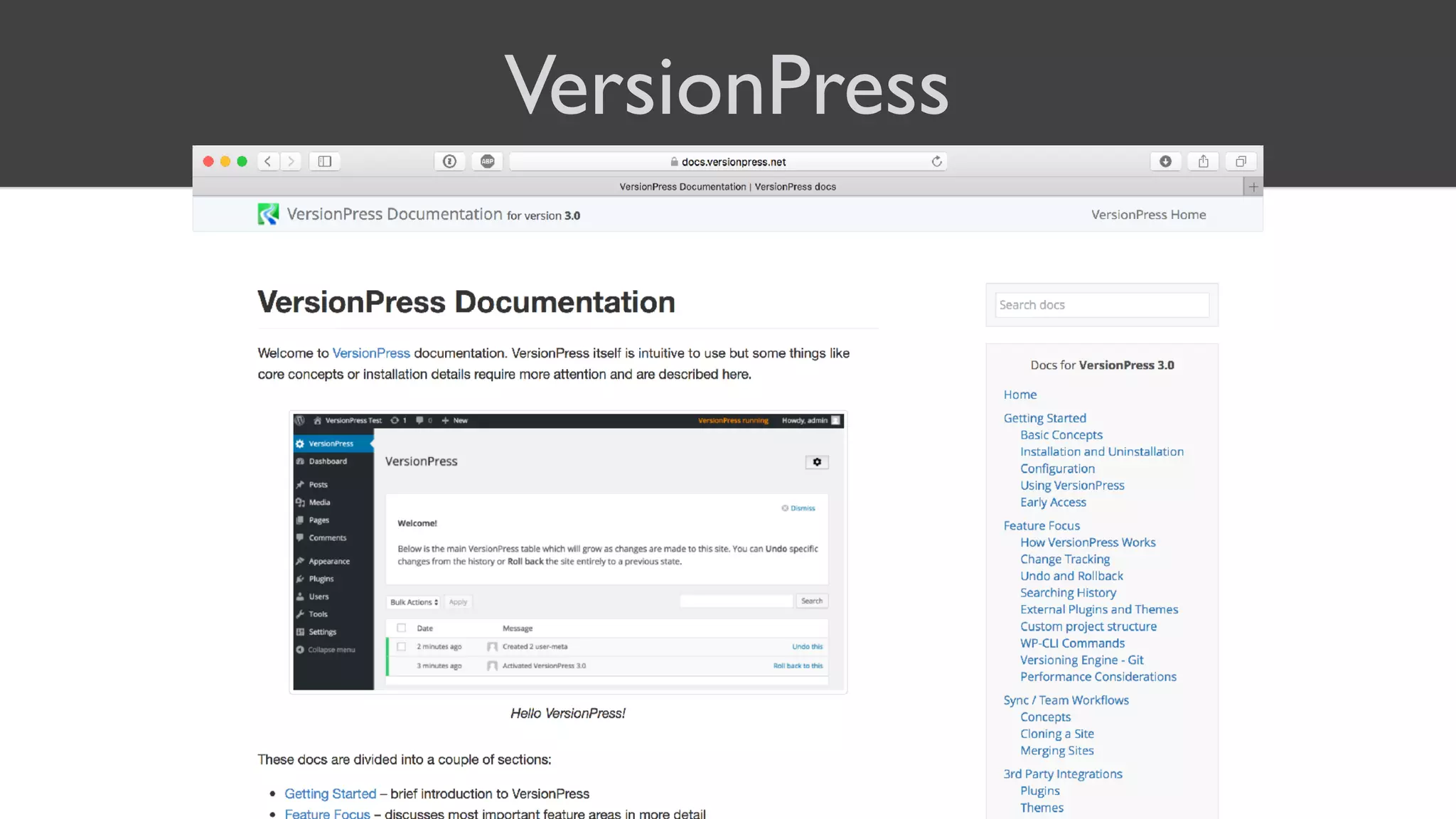
Task: Open How VersionPress Works
Action: click(1088, 542)
